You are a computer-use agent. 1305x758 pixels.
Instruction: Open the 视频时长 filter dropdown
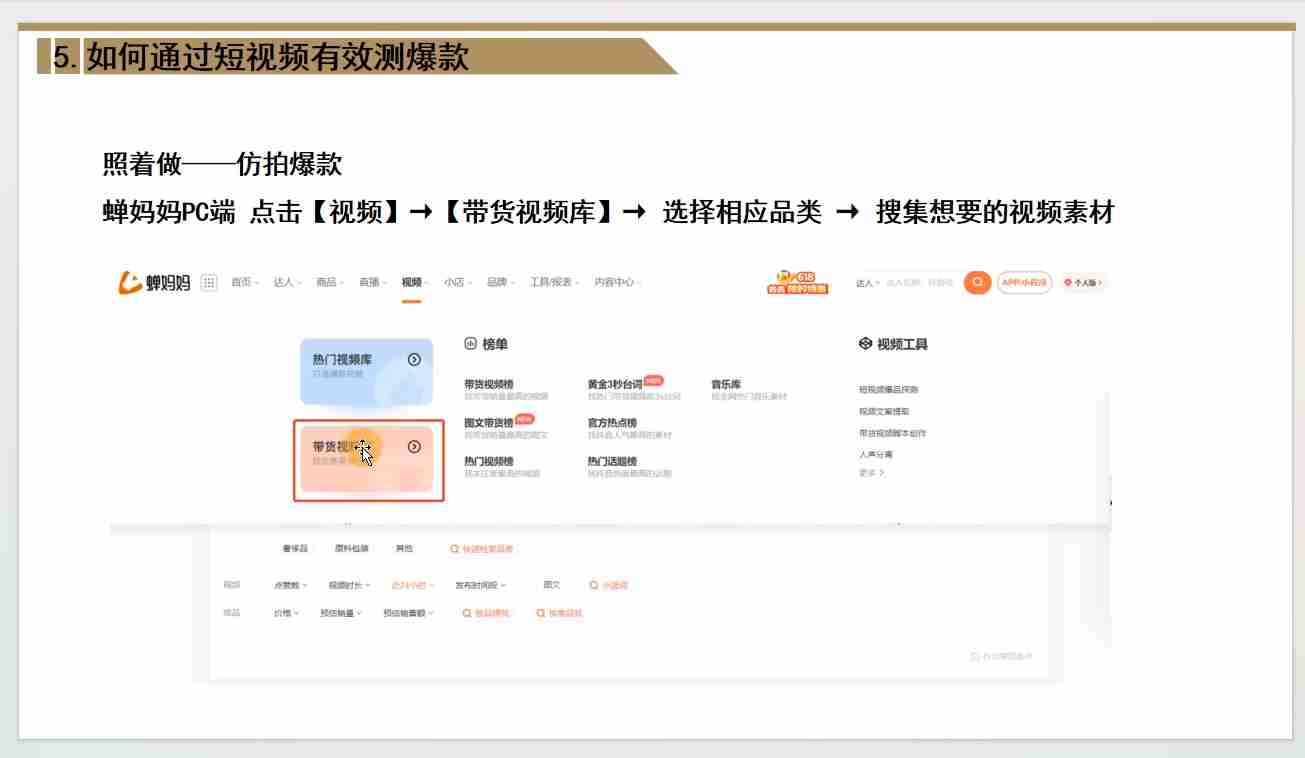(349, 585)
